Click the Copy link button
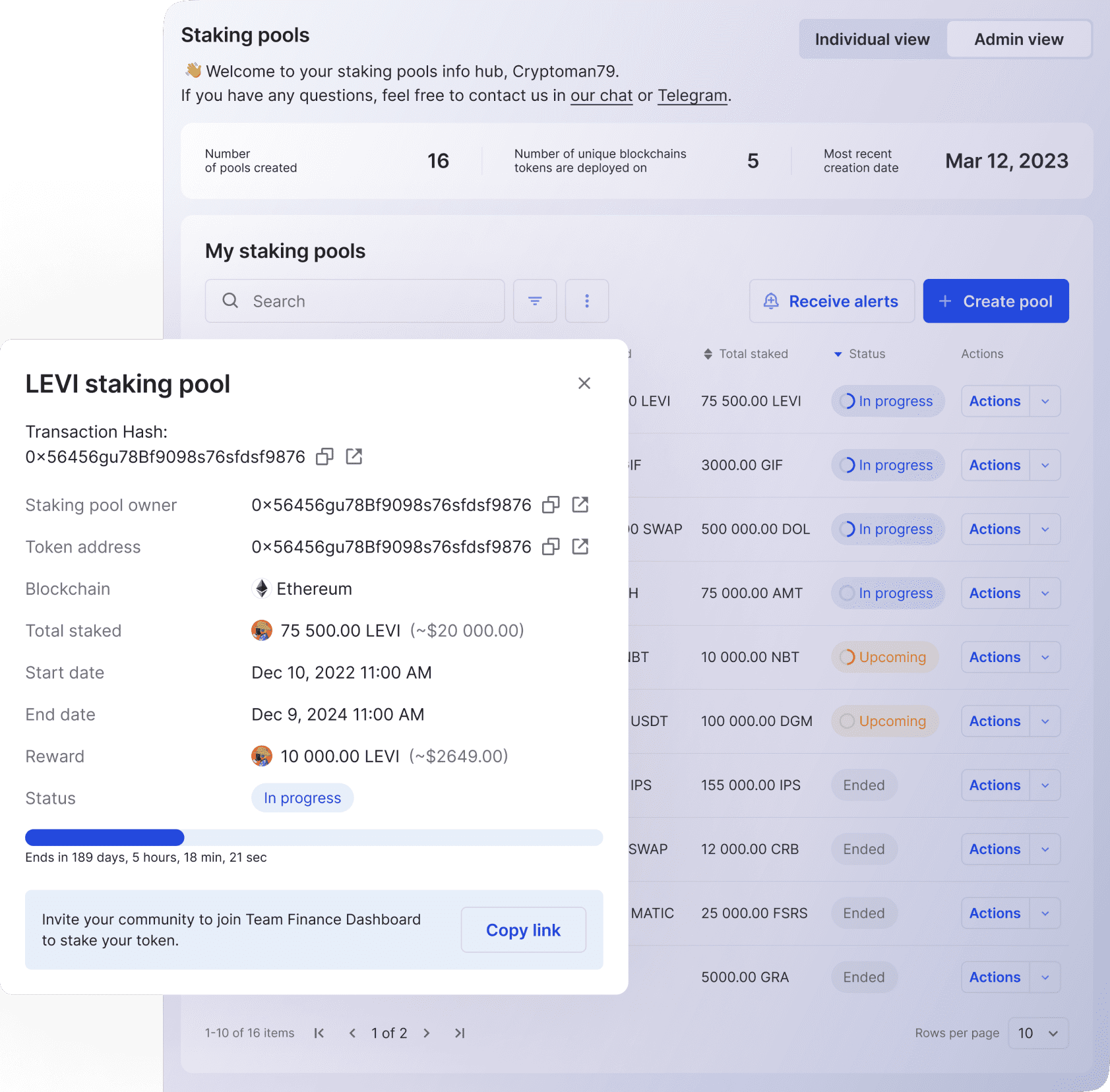Viewport: 1110px width, 1092px height. coord(523,930)
